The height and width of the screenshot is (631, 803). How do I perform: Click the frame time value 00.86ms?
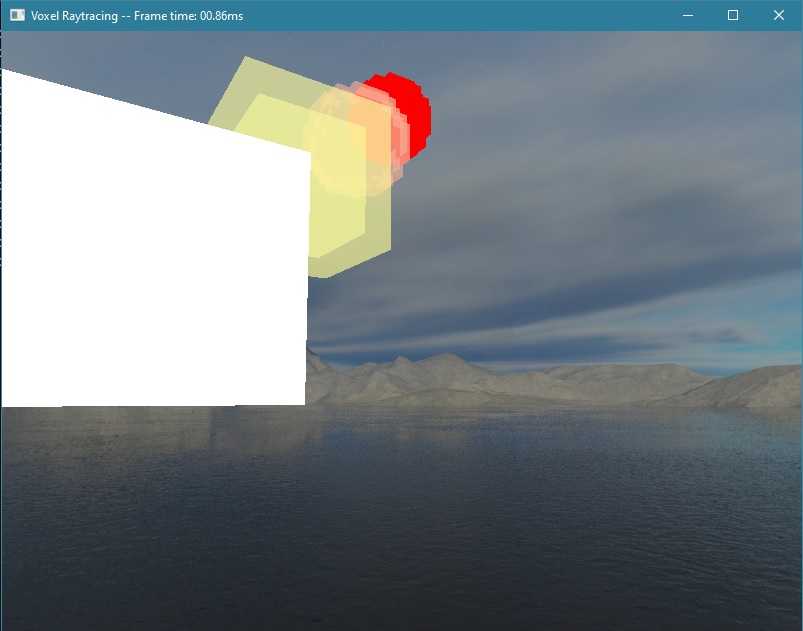221,16
